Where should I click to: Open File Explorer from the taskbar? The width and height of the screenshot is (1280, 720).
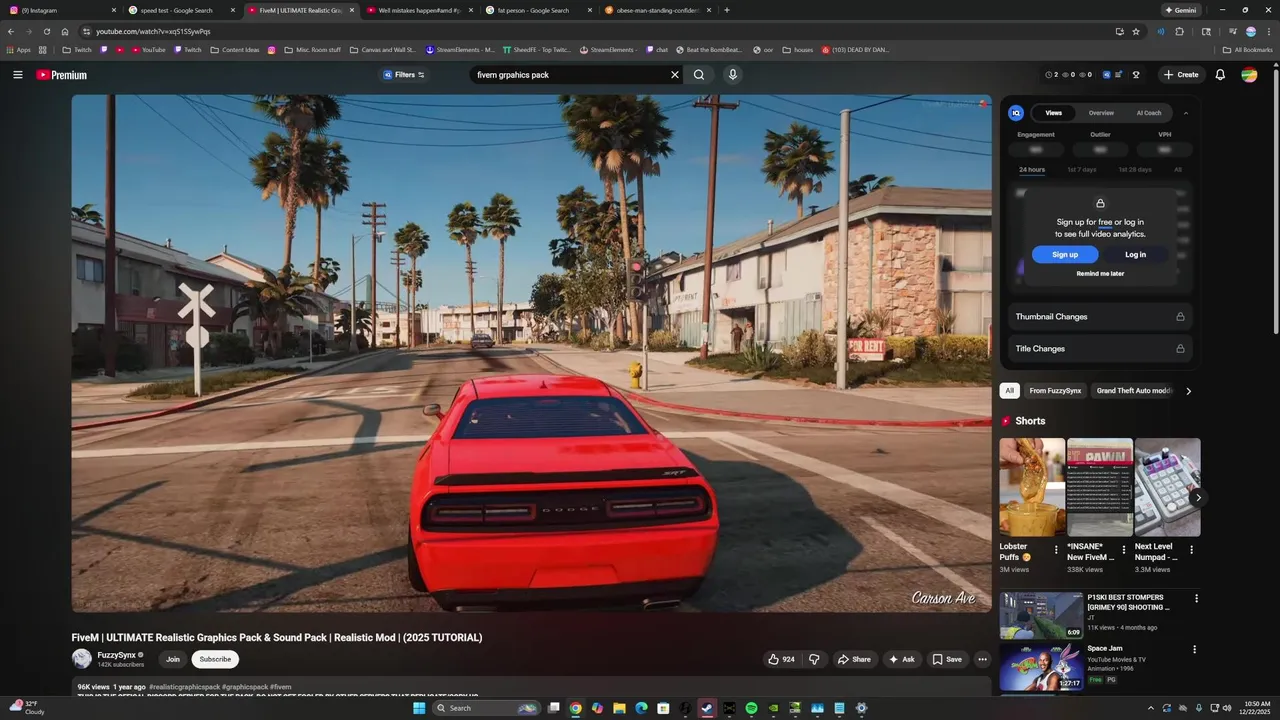click(x=619, y=708)
